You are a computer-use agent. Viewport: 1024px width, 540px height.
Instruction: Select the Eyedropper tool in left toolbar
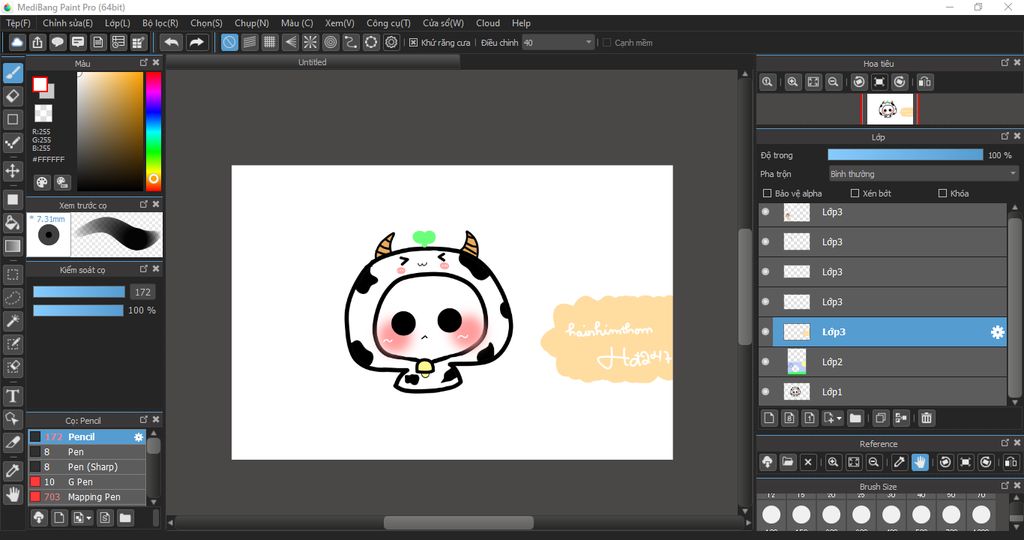tap(12, 470)
